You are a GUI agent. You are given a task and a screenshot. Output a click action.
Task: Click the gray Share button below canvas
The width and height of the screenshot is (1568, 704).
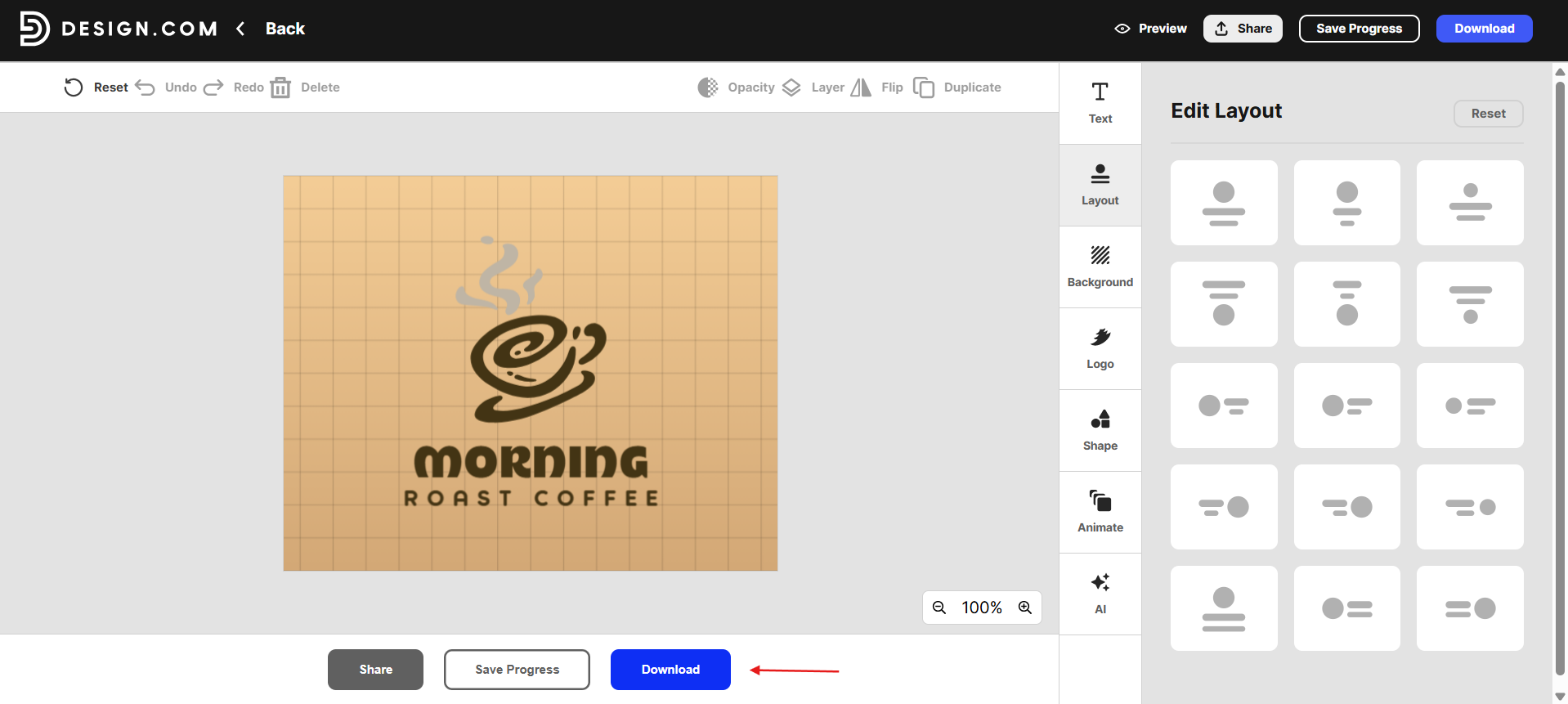coord(375,670)
